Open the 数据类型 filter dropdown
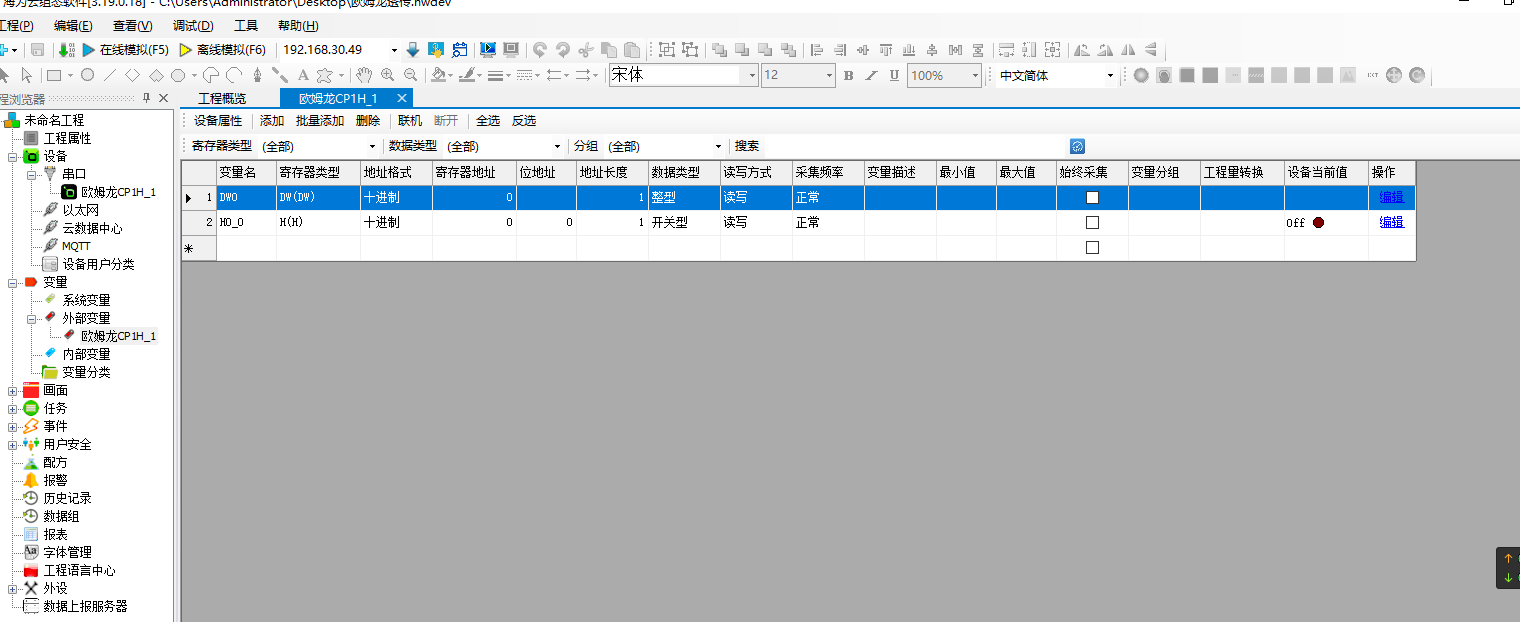Viewport: 1520px width, 622px height. [558, 146]
